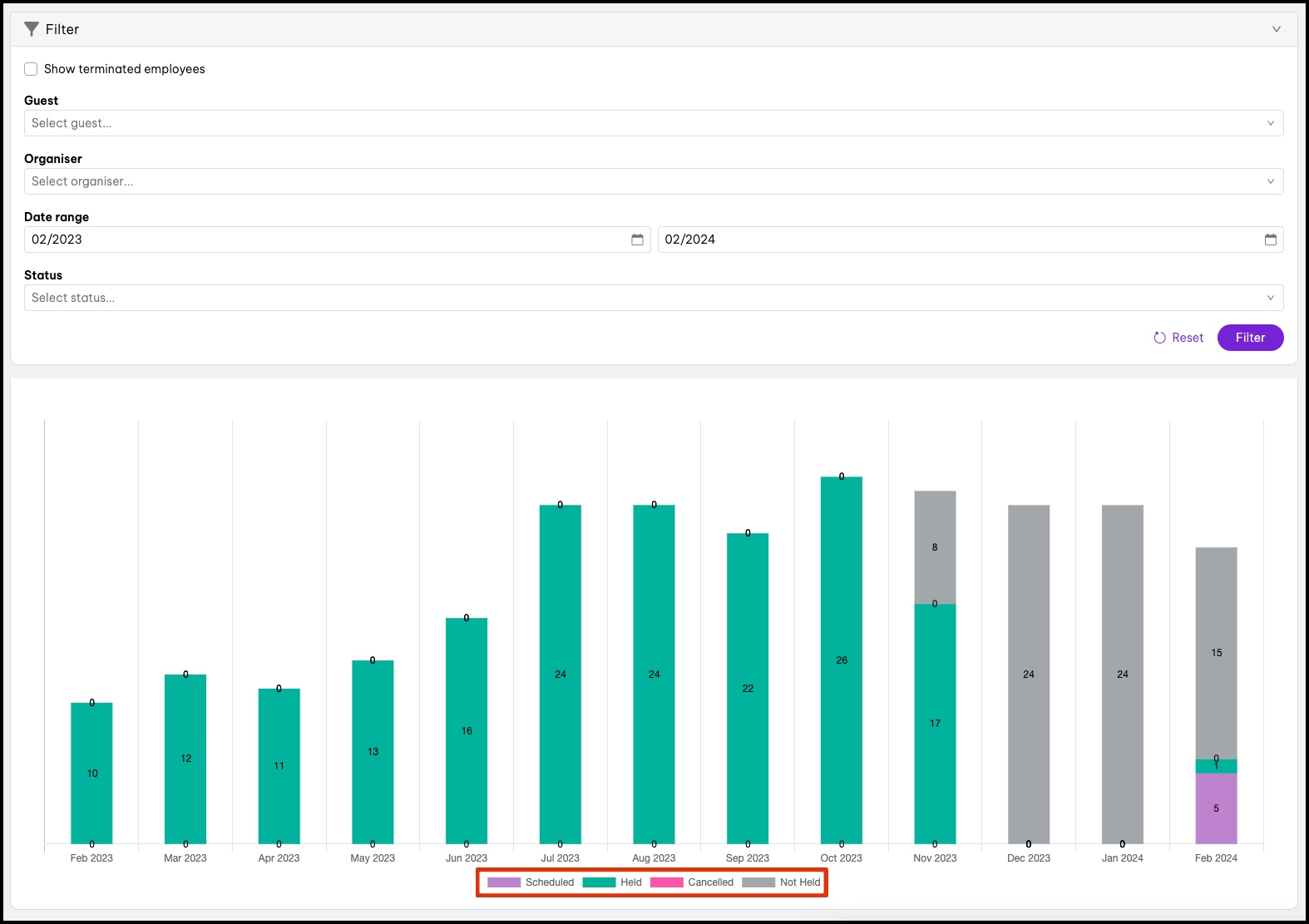This screenshot has height=924, width=1309.
Task: Toggle Cancelled series in chart legend
Action: (x=692, y=882)
